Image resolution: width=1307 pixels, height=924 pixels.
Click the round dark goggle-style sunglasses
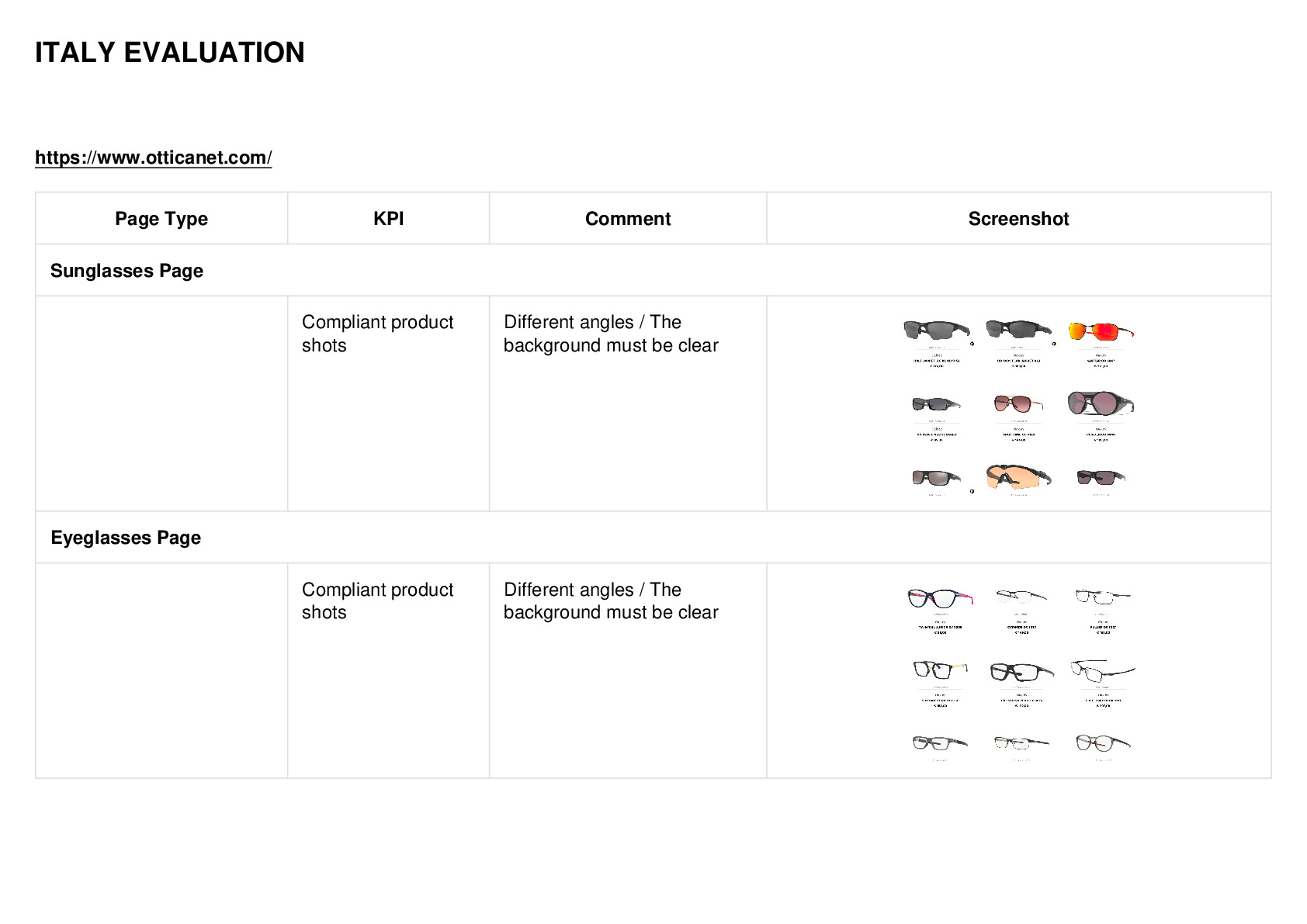1101,403
